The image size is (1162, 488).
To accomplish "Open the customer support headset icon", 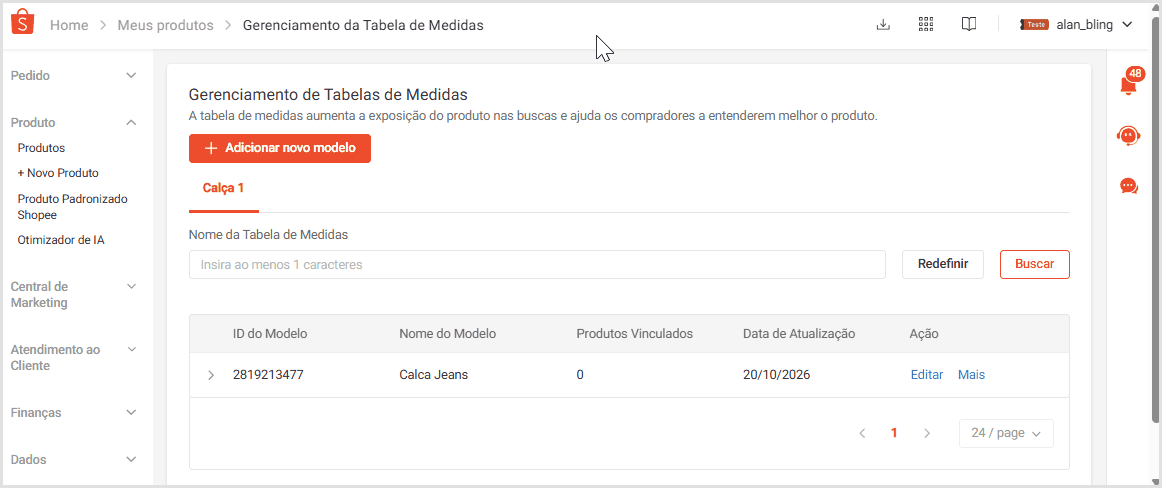I will [1128, 136].
